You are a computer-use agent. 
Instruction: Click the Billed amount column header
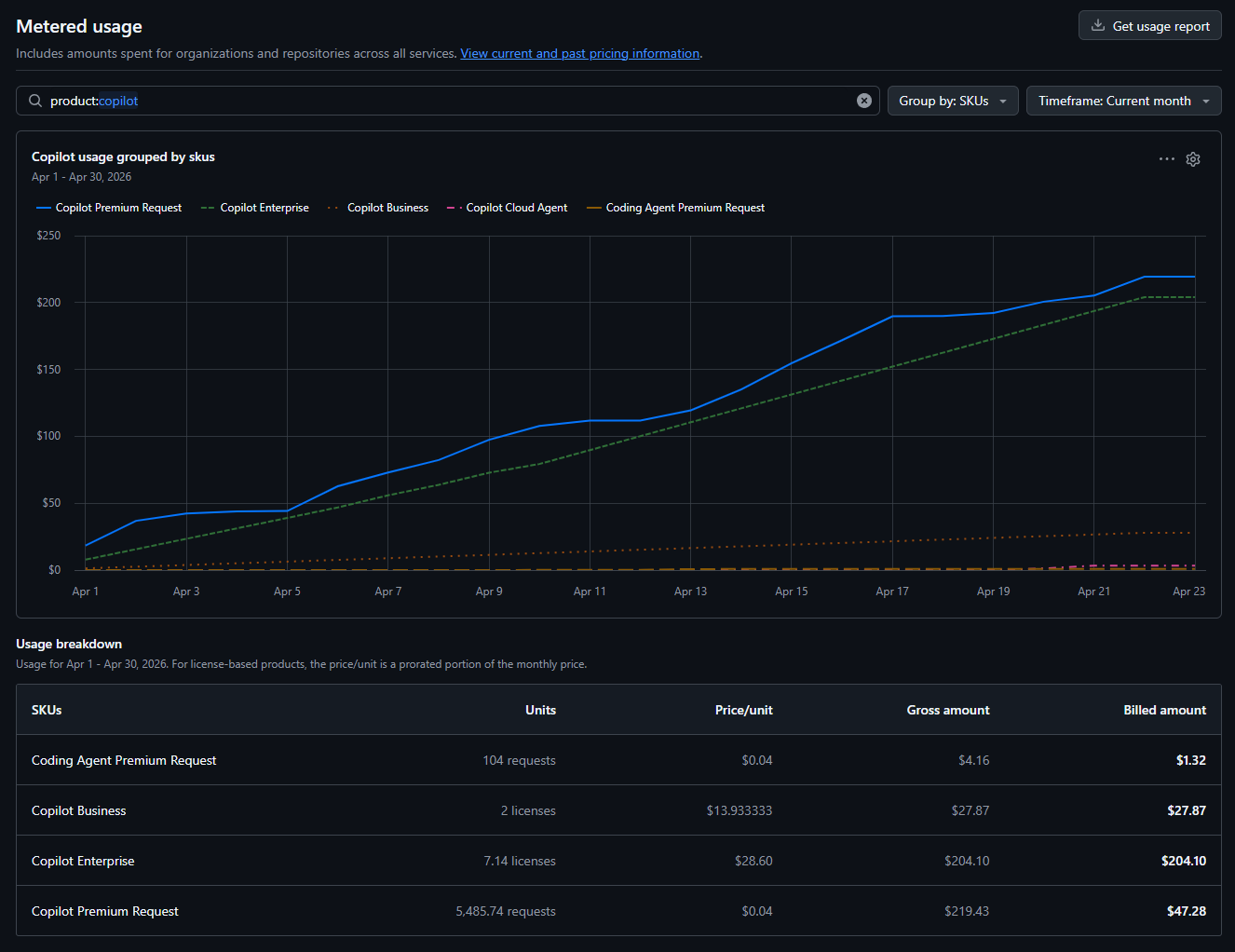click(x=1164, y=710)
